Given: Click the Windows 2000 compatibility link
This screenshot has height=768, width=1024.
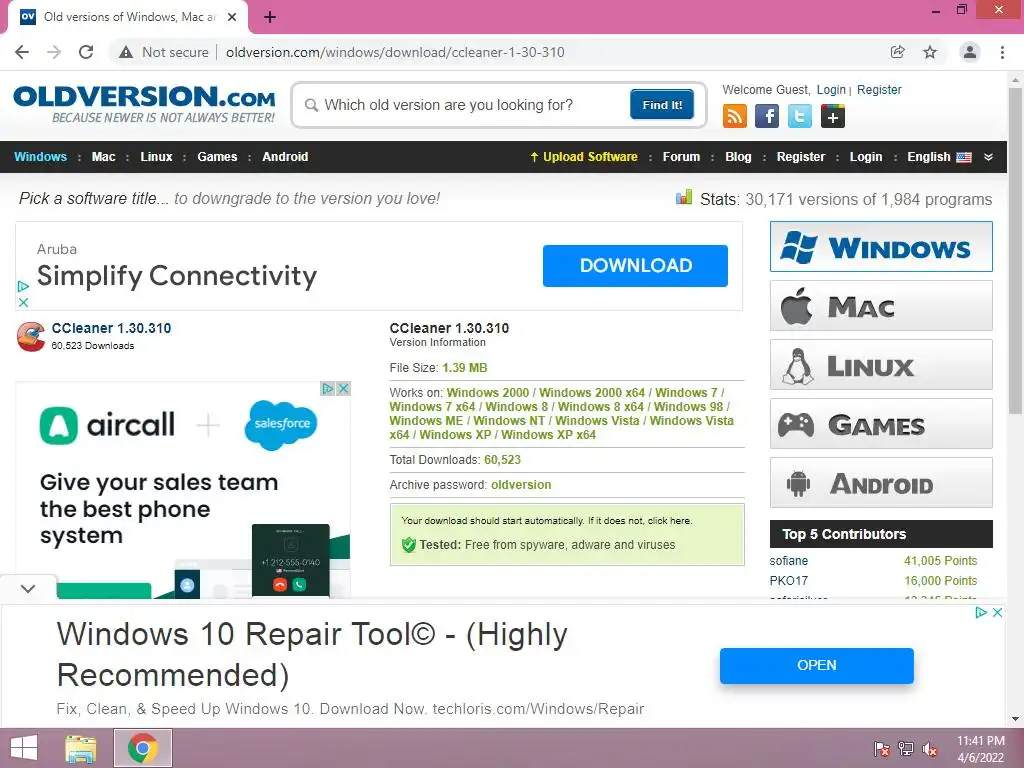Looking at the screenshot, I should pyautogui.click(x=488, y=392).
